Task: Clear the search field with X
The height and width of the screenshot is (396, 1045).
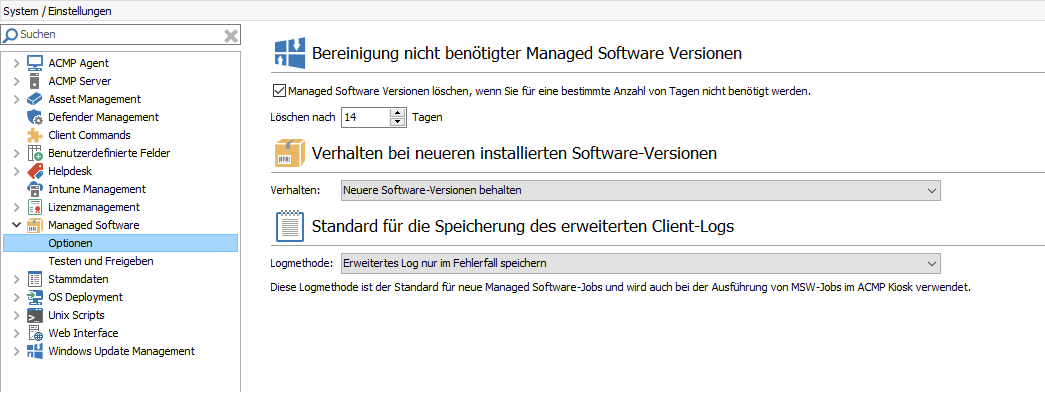Action: (x=231, y=35)
